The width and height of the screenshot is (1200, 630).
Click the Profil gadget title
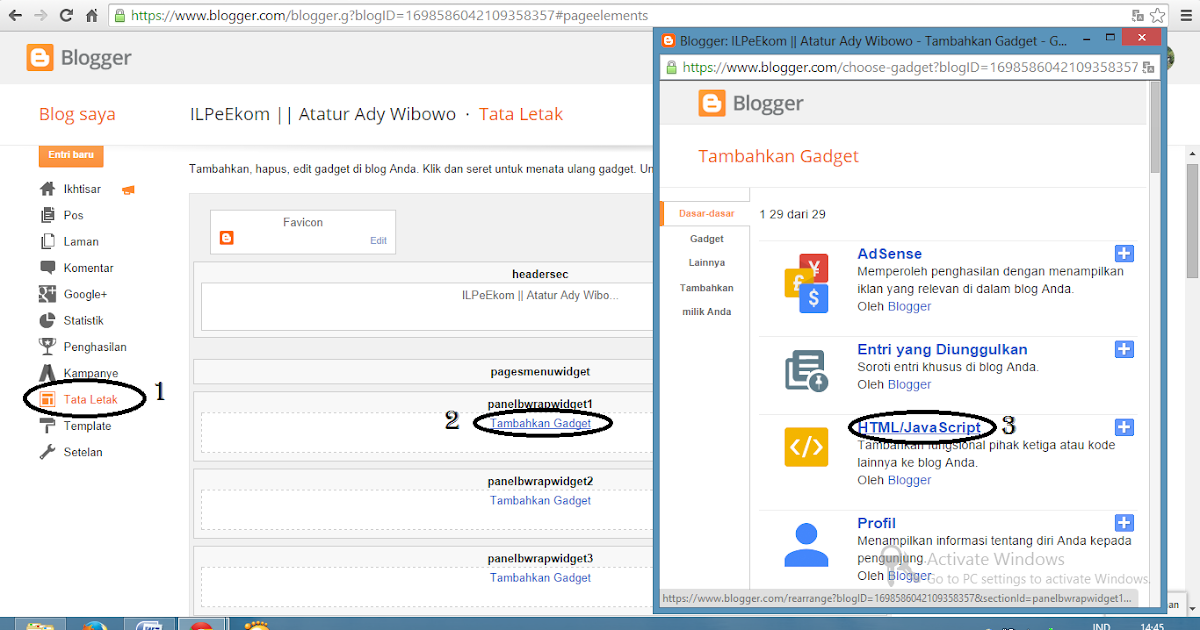(876, 523)
